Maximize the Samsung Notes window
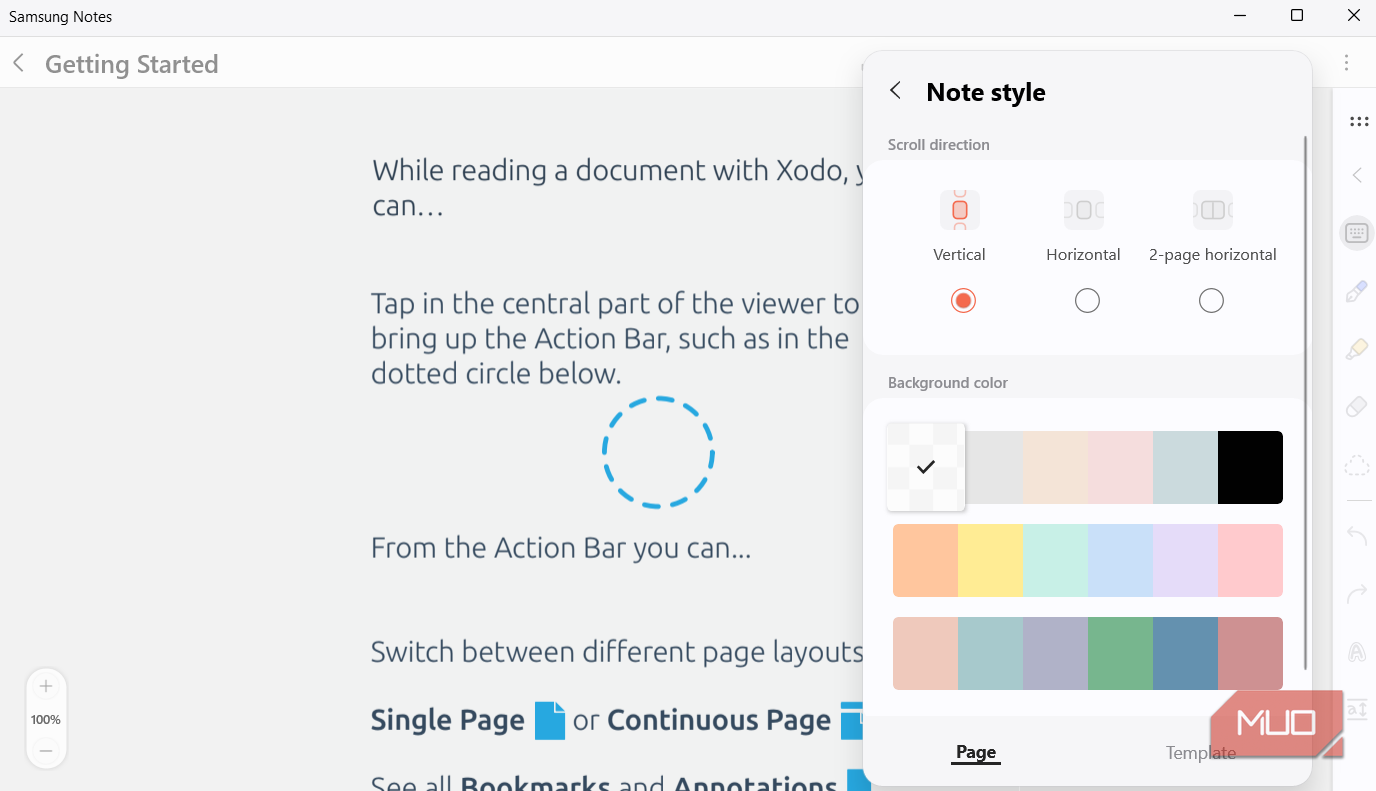The image size is (1376, 791). [x=1297, y=15]
